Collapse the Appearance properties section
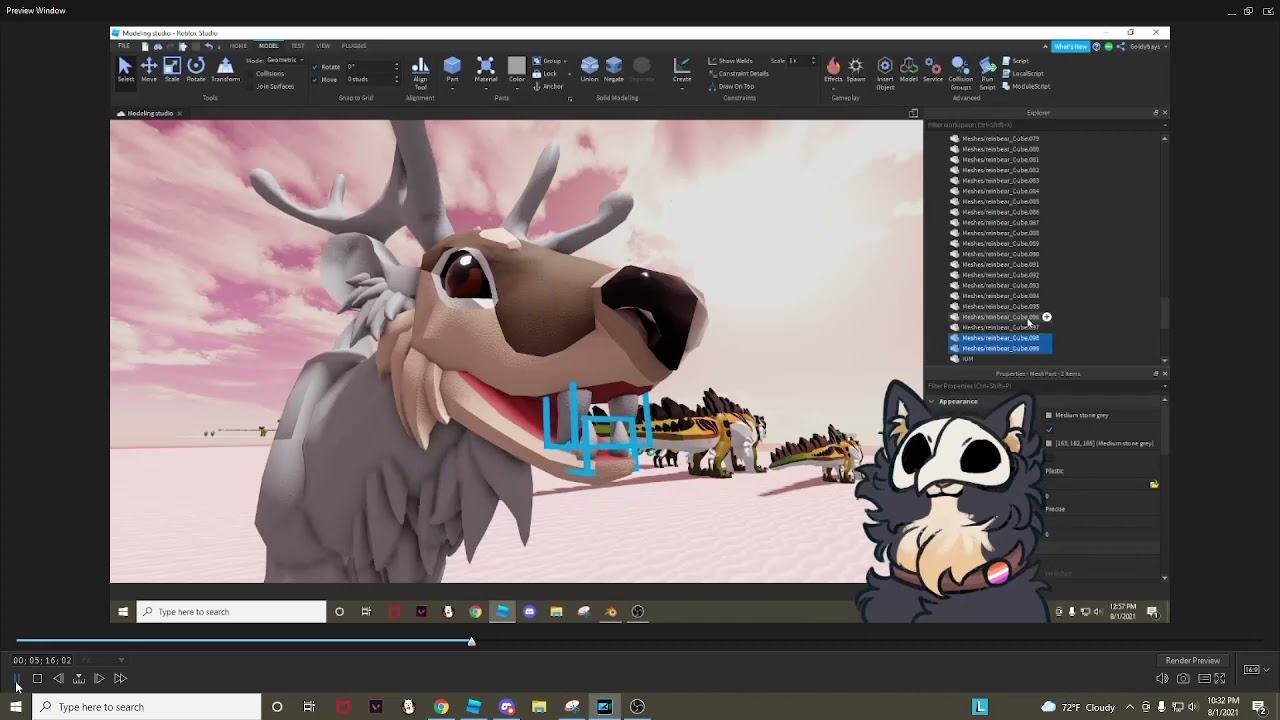This screenshot has width=1280, height=720. point(931,402)
